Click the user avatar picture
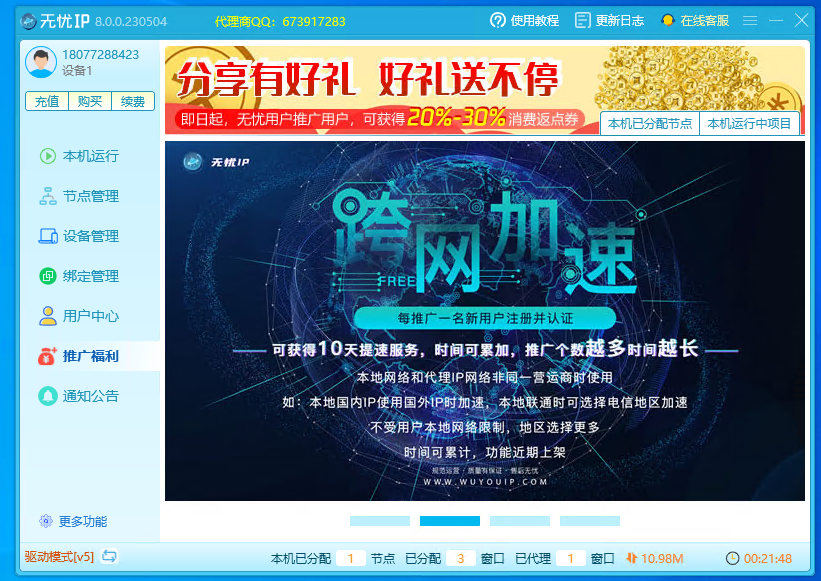 click(41, 62)
